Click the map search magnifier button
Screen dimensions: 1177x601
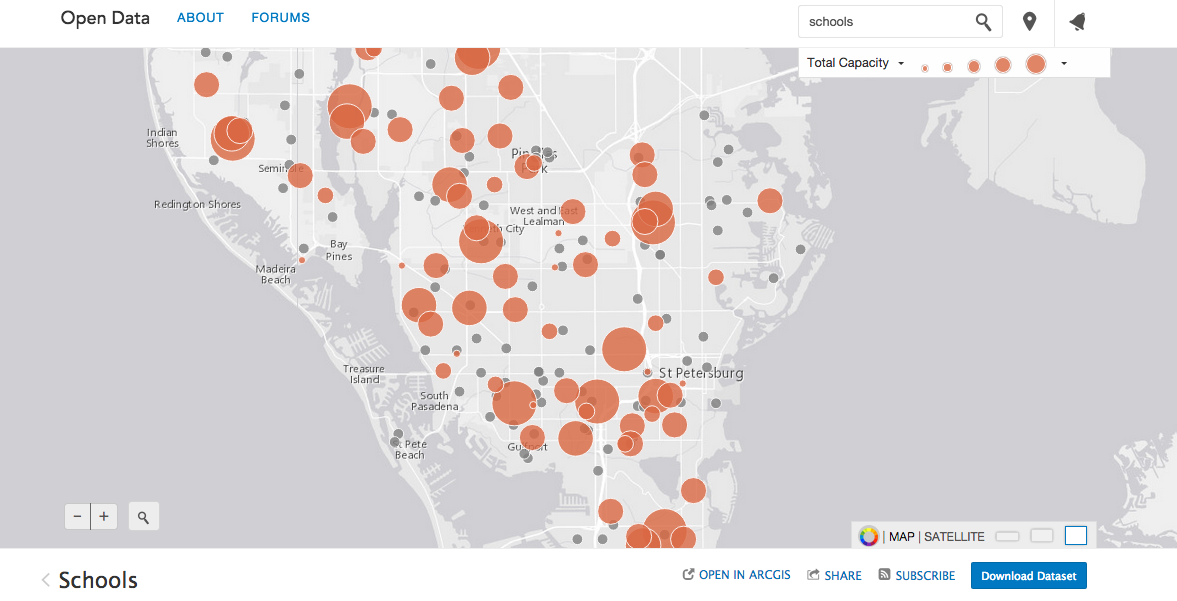pyautogui.click(x=143, y=517)
